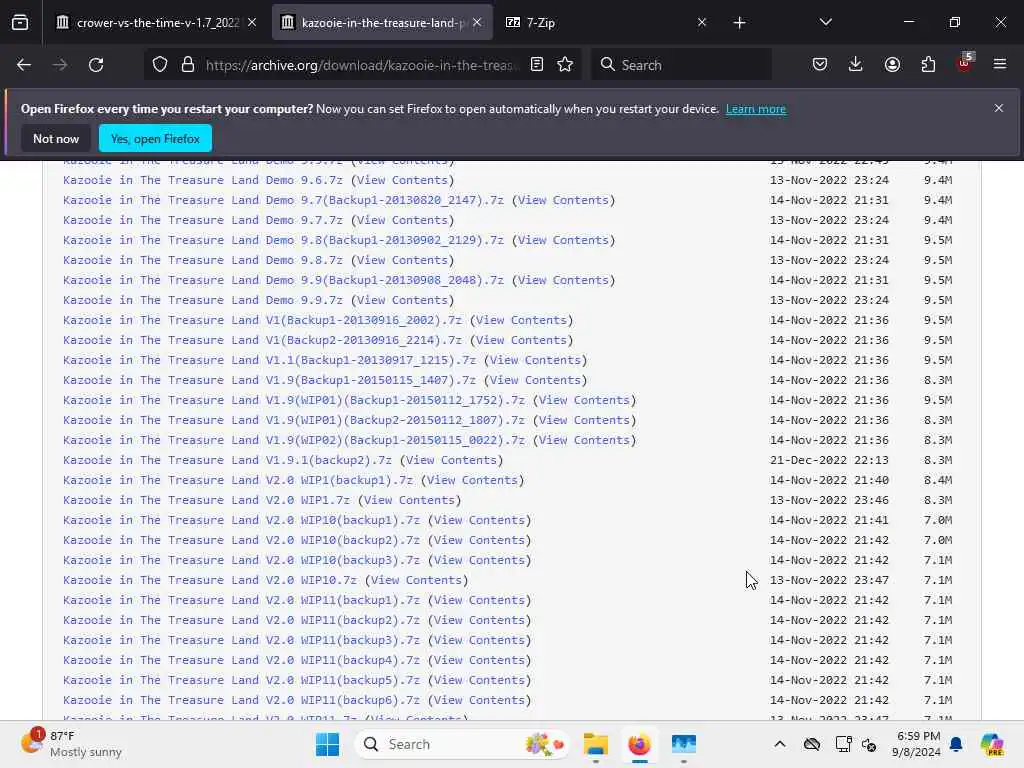Open the Extensions puzzle icon
Screen dimensions: 1024x768
(x=928, y=65)
